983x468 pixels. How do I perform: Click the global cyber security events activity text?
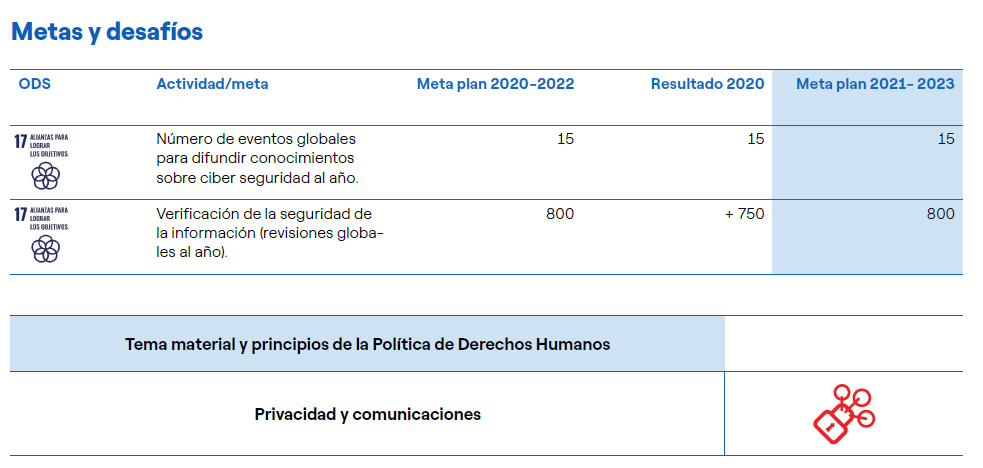[257, 158]
